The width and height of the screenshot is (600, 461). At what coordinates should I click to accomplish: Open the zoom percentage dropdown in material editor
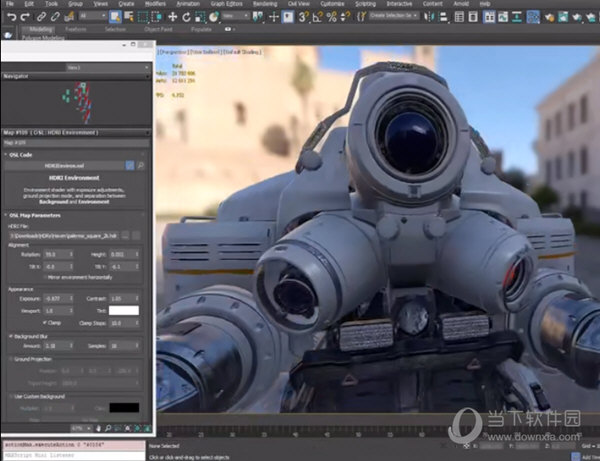click(x=81, y=428)
